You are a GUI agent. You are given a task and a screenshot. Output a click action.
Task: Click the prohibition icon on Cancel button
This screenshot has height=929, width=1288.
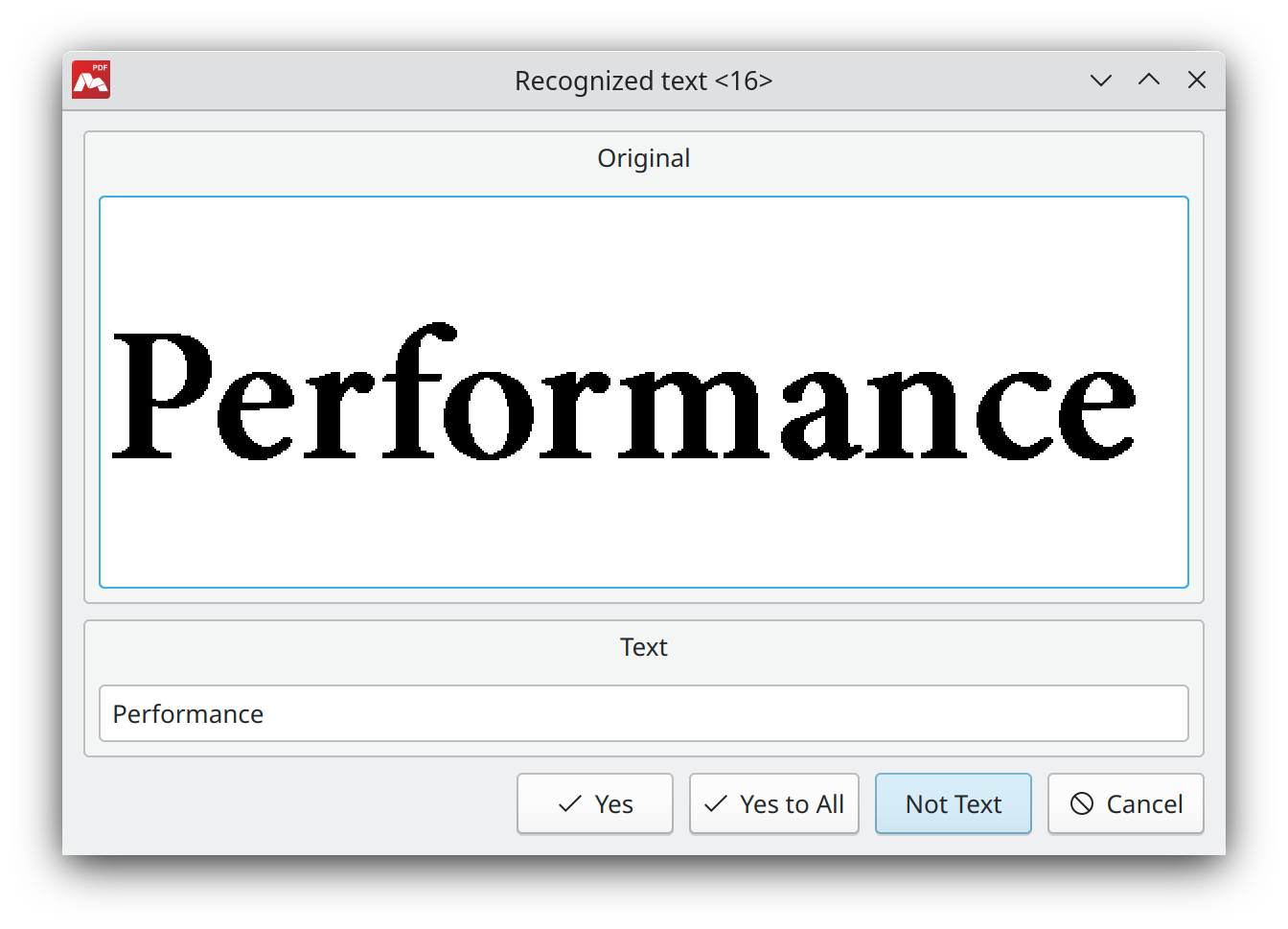(x=1082, y=803)
